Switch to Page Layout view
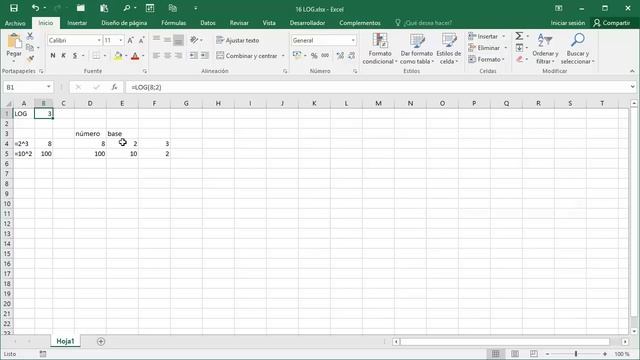This screenshot has width=640, height=360. (515, 354)
